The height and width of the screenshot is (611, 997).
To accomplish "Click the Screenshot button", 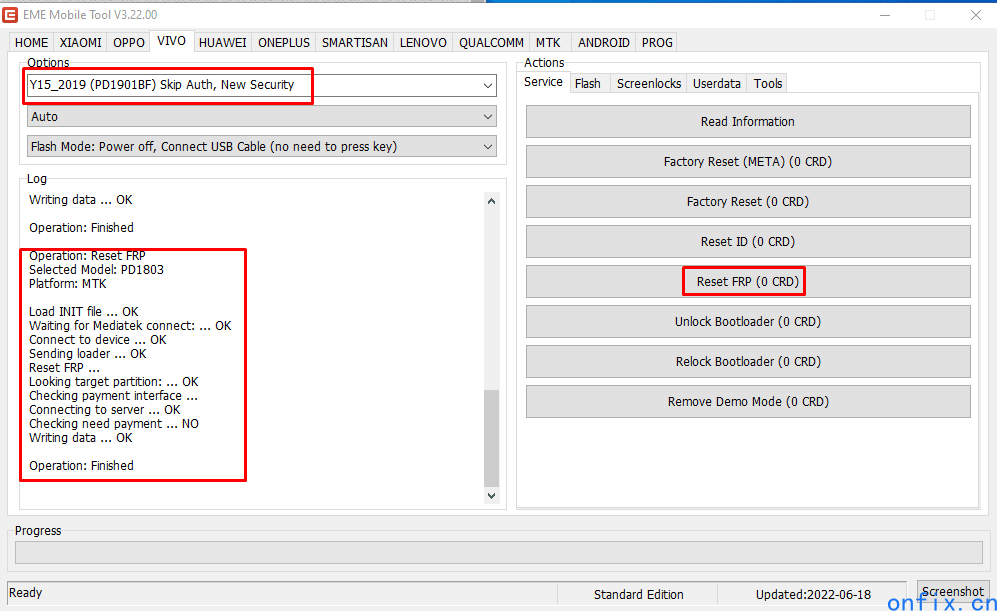I will (952, 591).
